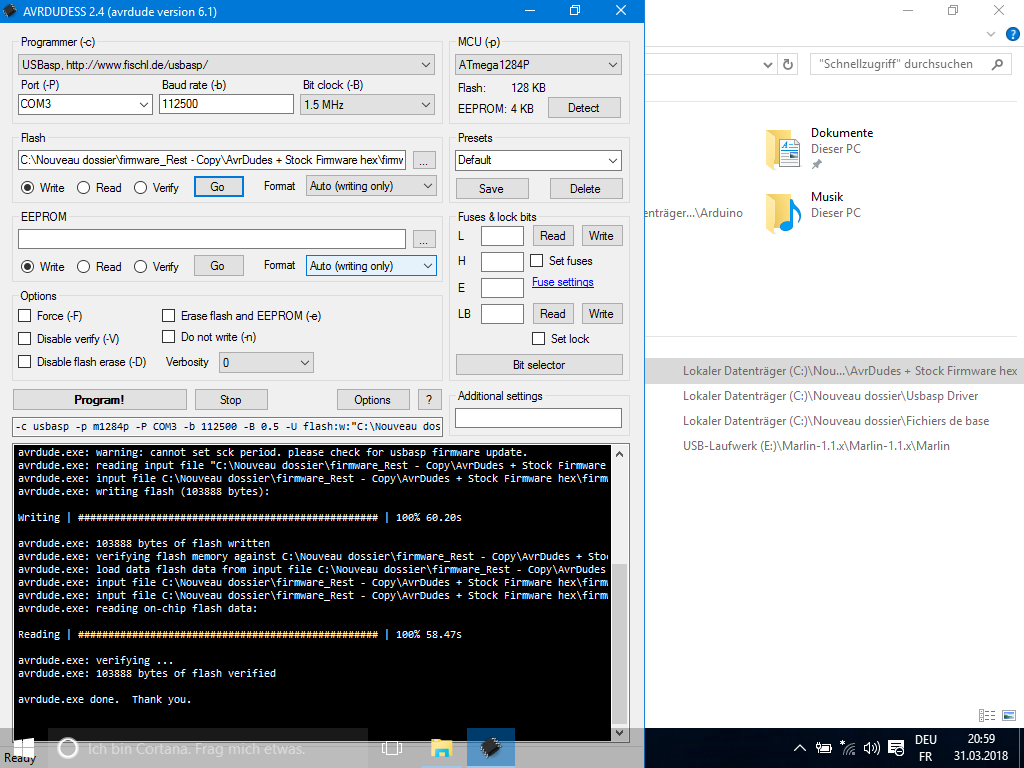The width and height of the screenshot is (1024, 768).
Task: Open the Presets Default dropdown
Action: [x=538, y=160]
